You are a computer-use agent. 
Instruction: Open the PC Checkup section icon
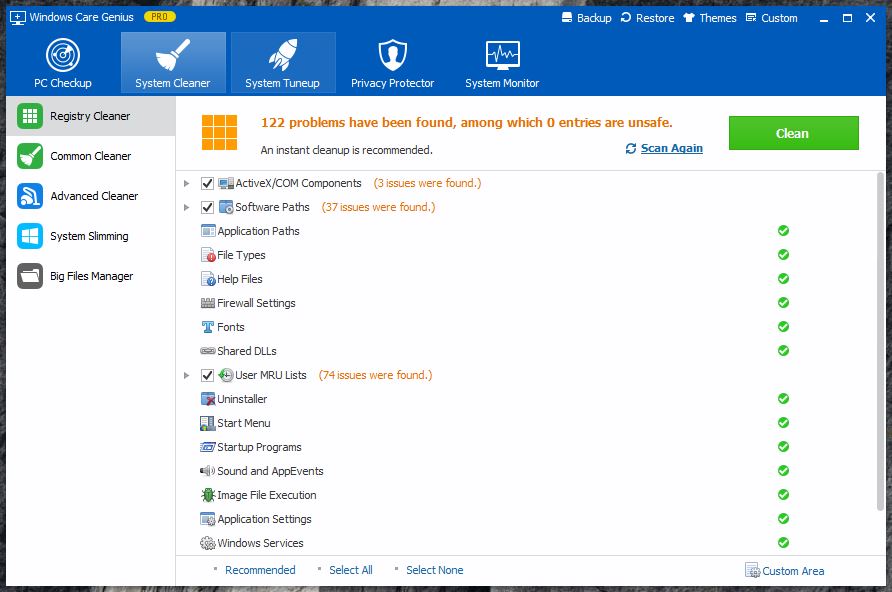[63, 55]
